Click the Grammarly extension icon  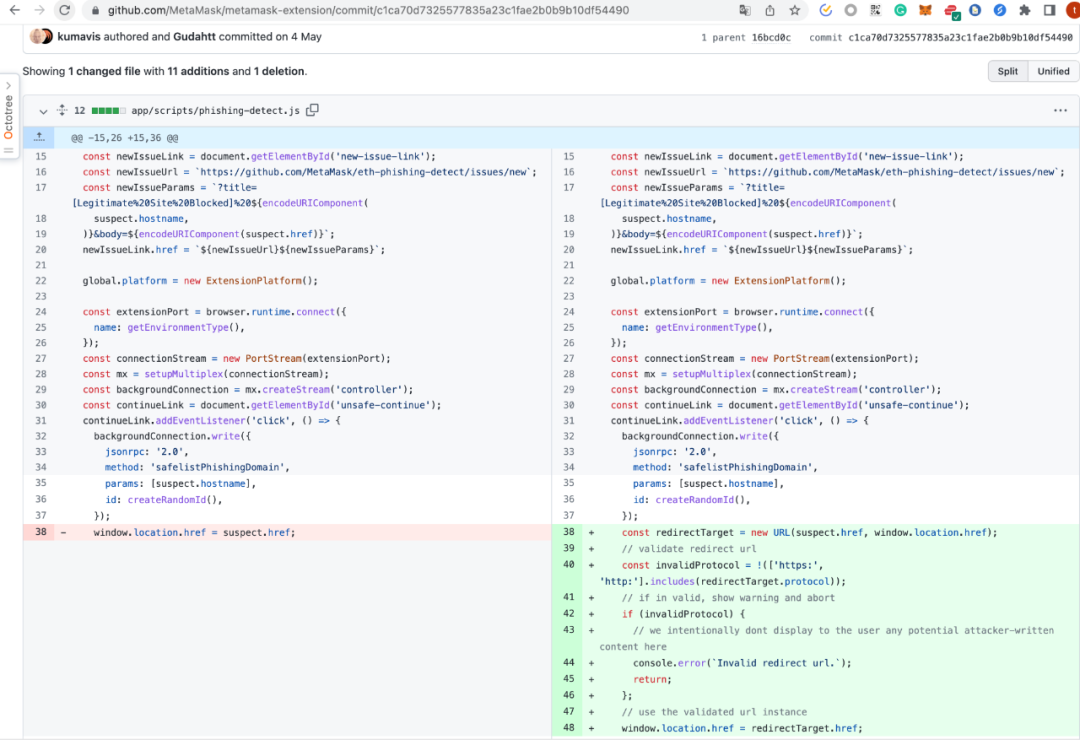(900, 10)
